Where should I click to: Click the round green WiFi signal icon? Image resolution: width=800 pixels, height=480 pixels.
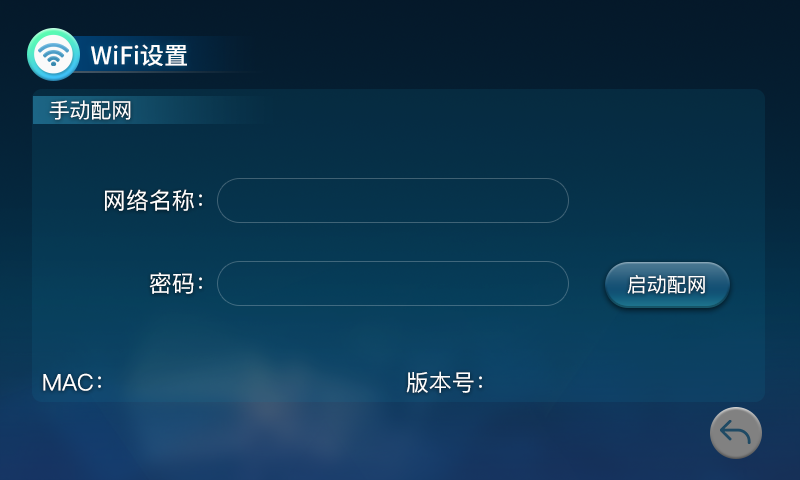(53, 54)
